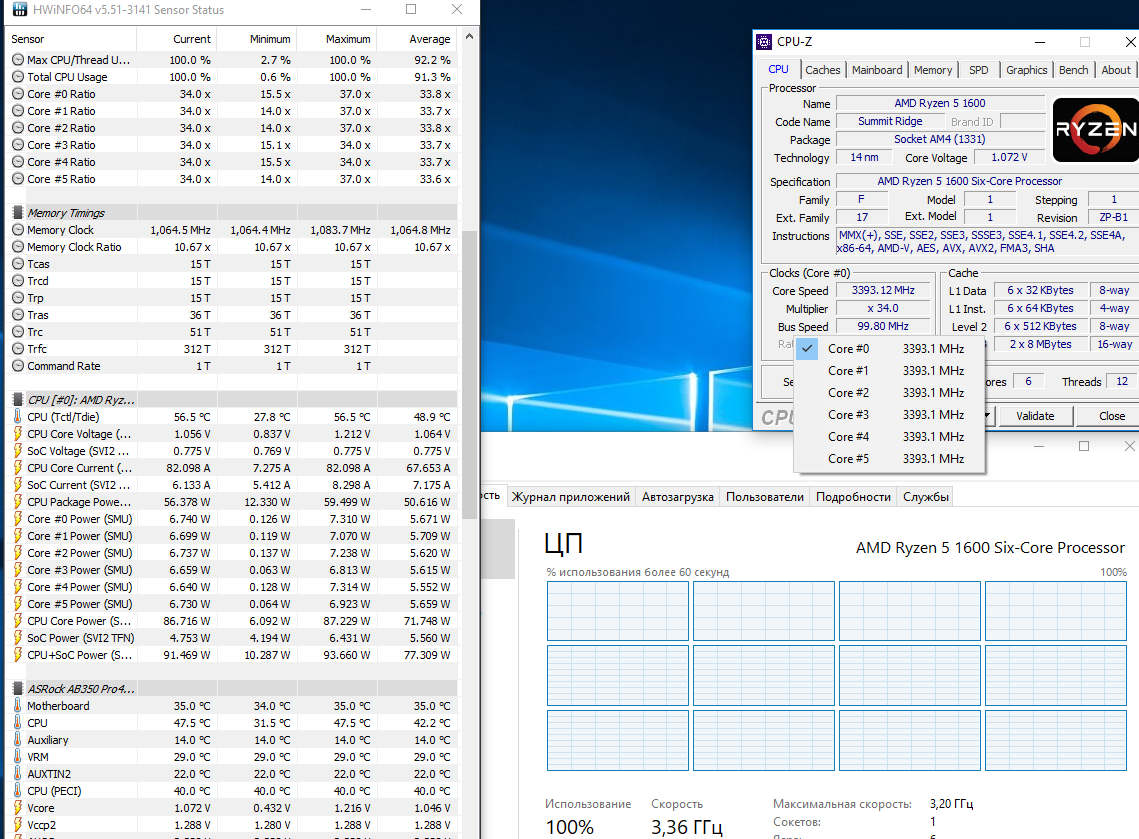
Task: Click the first CPU usage graph in Task Manager
Action: coord(617,611)
